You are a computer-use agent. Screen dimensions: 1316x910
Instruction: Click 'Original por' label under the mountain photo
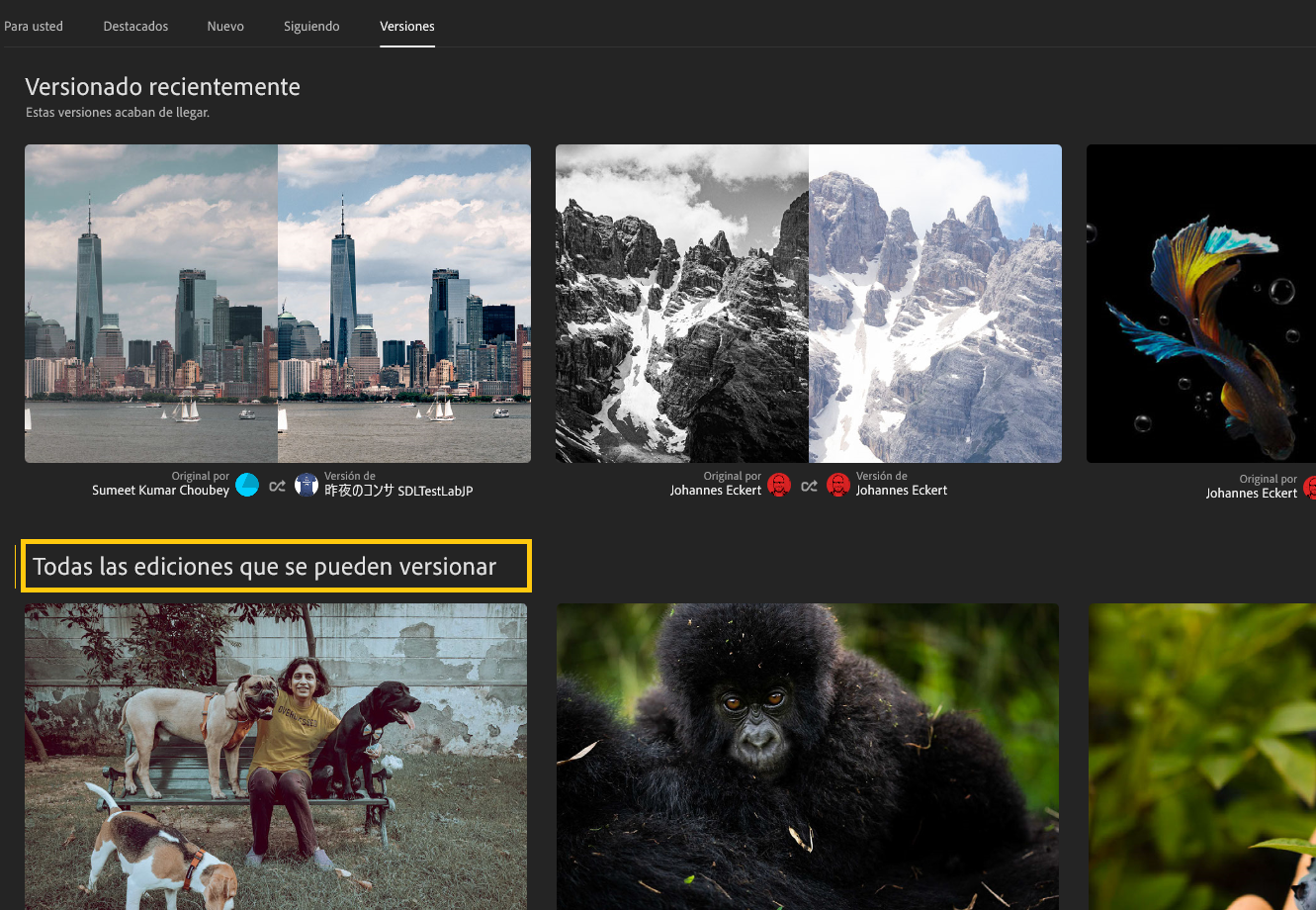point(733,477)
